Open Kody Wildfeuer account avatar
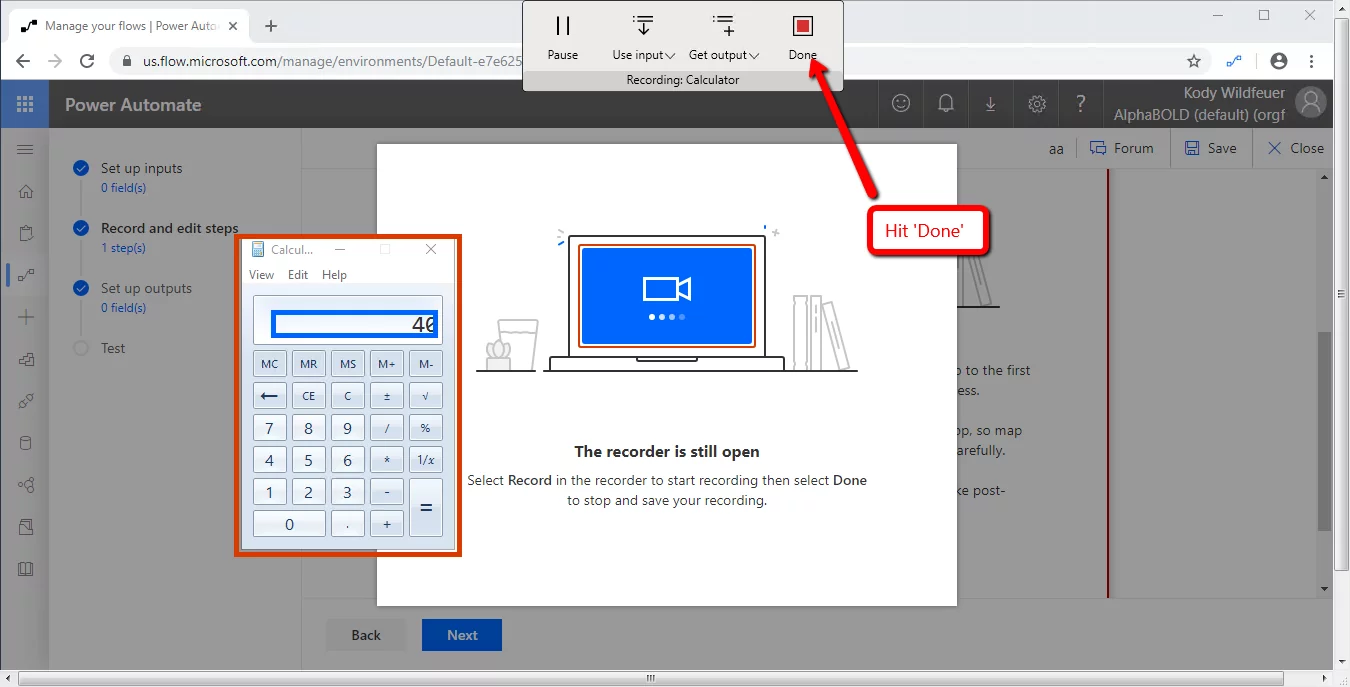The width and height of the screenshot is (1350, 687). [1310, 102]
